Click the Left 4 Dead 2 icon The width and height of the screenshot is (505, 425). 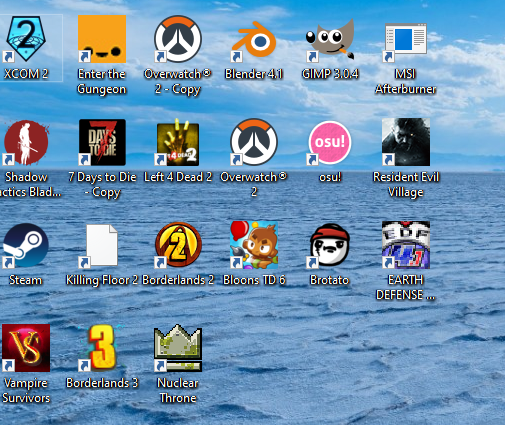[178, 142]
